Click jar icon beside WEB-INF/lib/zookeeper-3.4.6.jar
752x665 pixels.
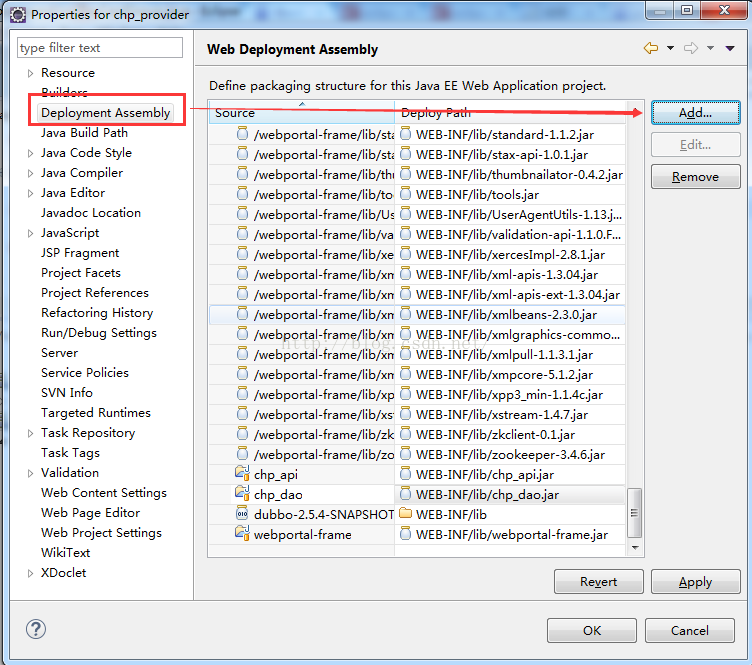tap(405, 454)
